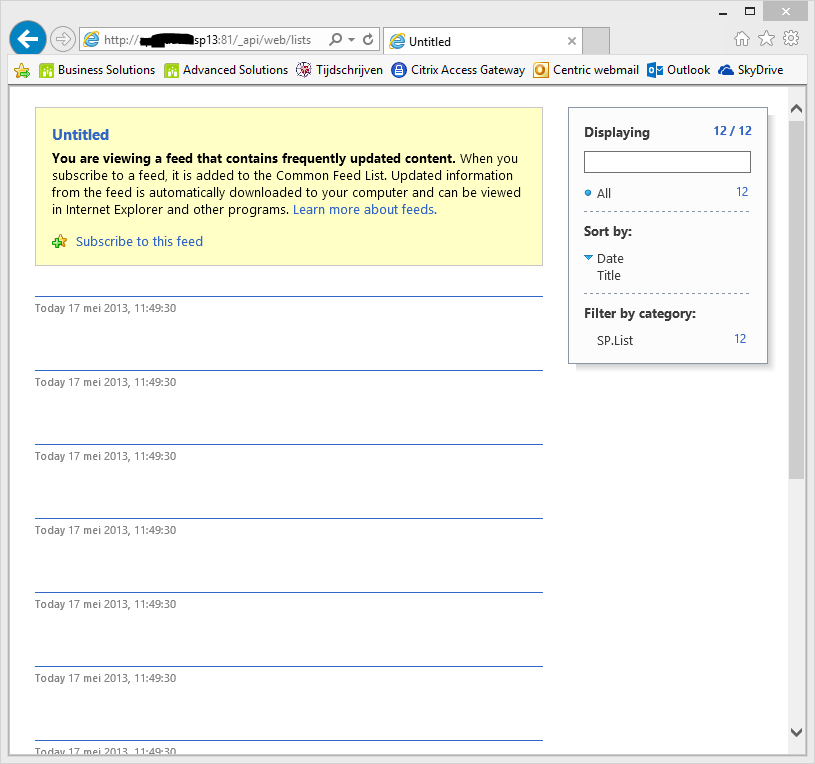Filter by SP.List category
The image size is (815, 764).
pos(615,340)
